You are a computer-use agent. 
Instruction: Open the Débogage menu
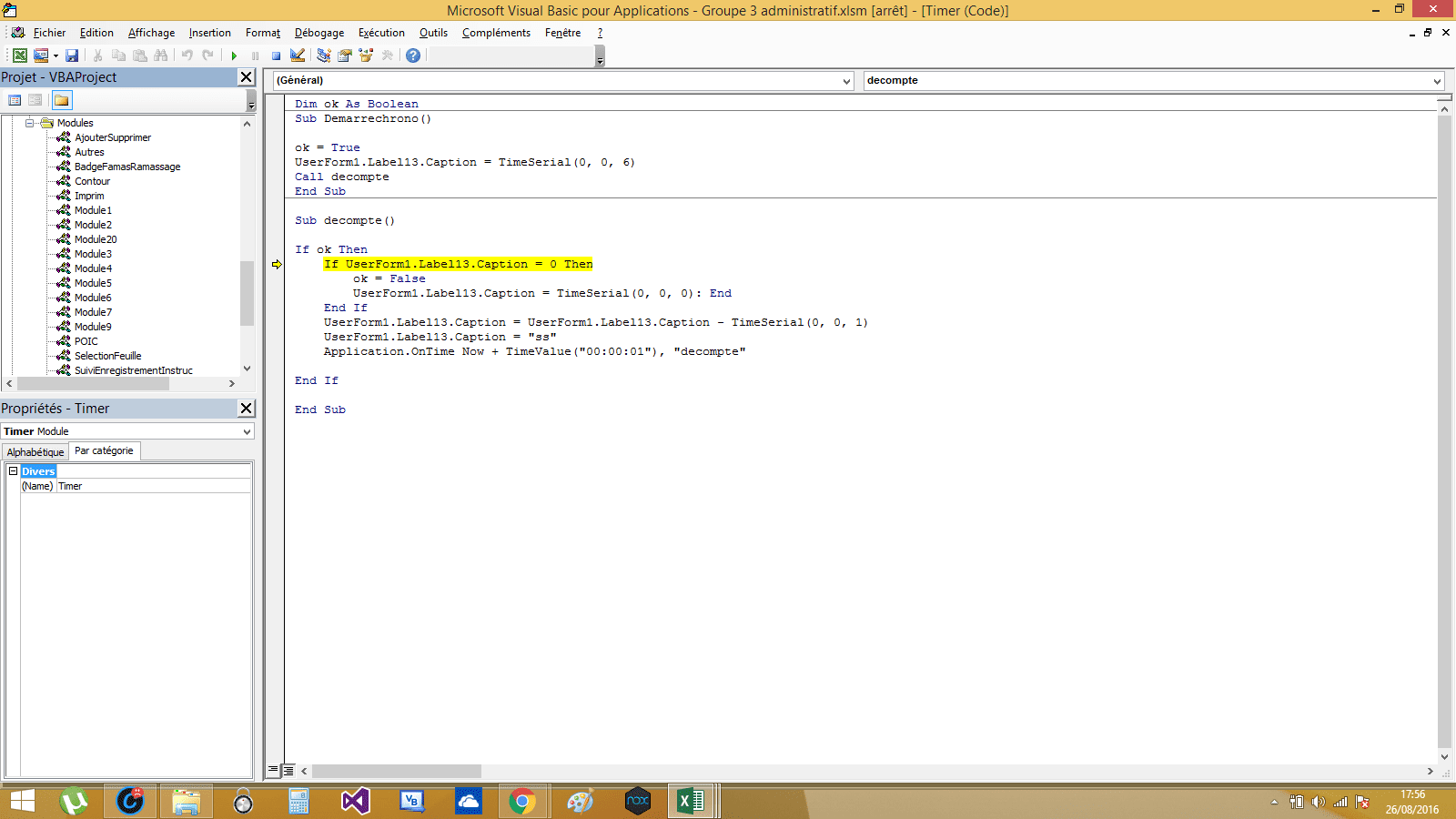318,33
